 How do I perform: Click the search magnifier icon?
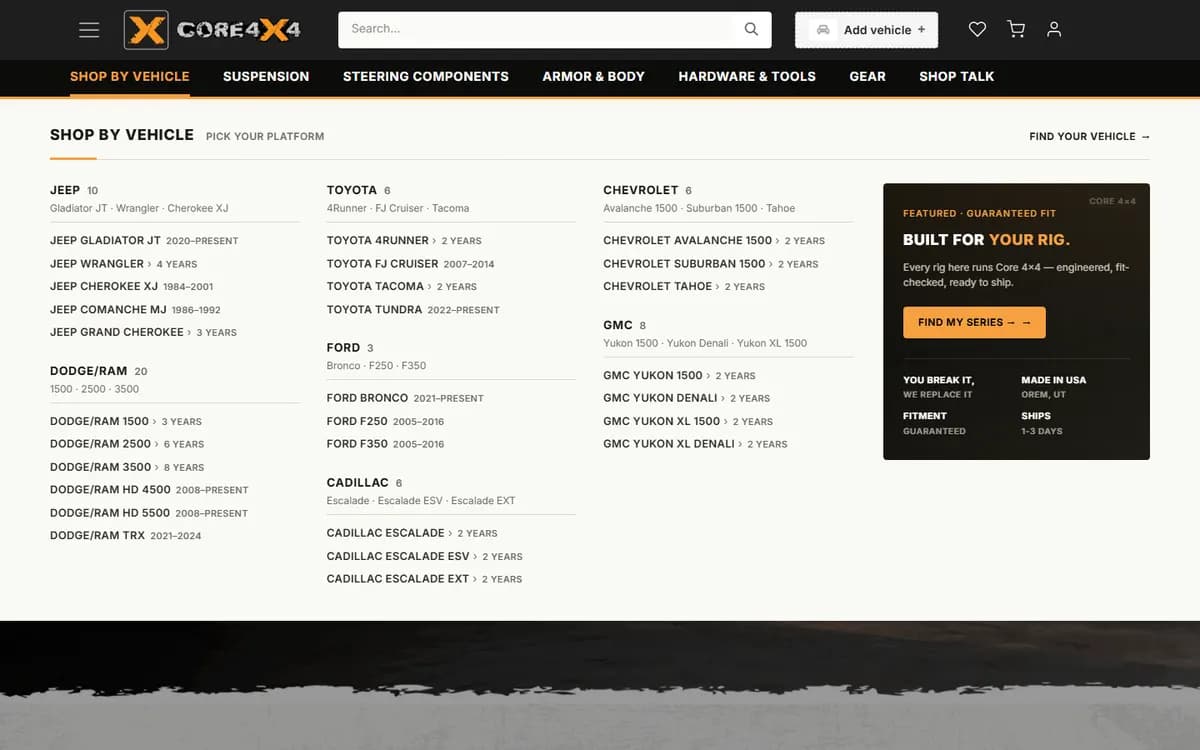pyautogui.click(x=751, y=29)
